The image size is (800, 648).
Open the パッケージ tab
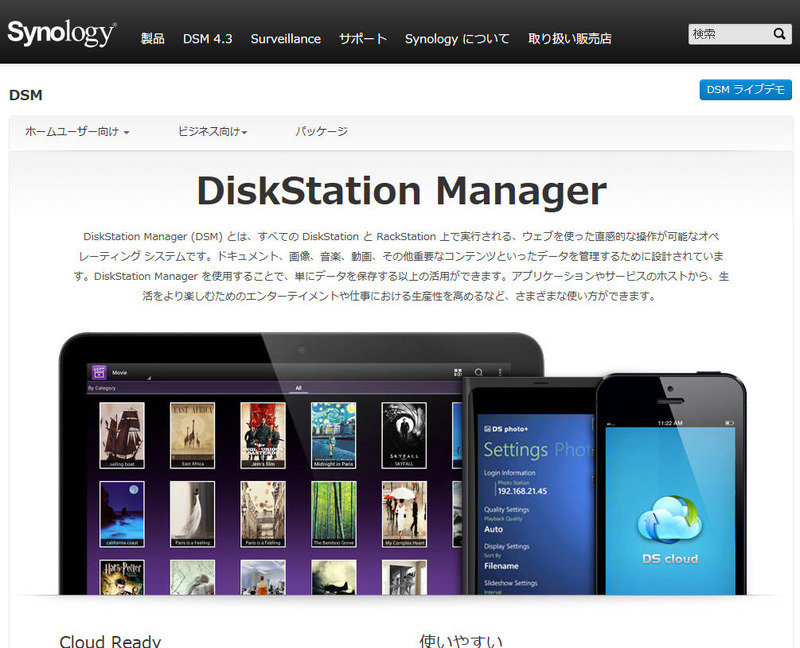coord(321,132)
